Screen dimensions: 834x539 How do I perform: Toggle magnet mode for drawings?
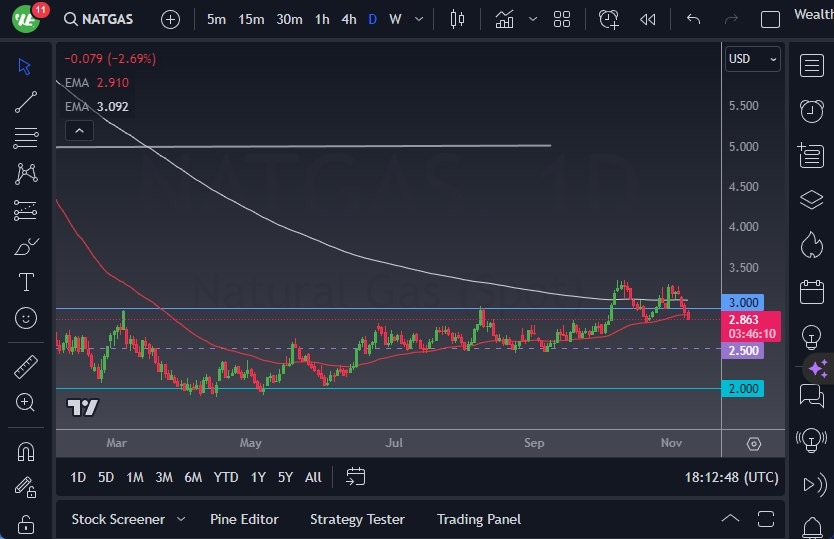coord(26,452)
